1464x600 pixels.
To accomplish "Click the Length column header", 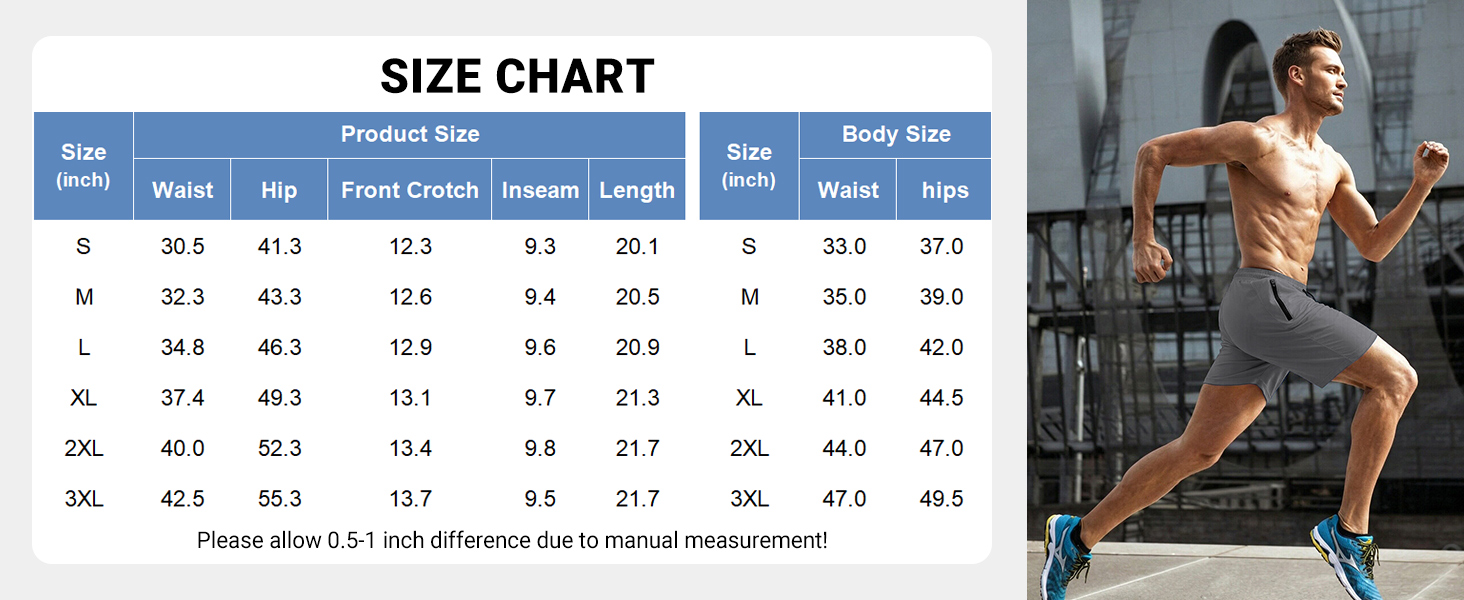I will pos(637,190).
